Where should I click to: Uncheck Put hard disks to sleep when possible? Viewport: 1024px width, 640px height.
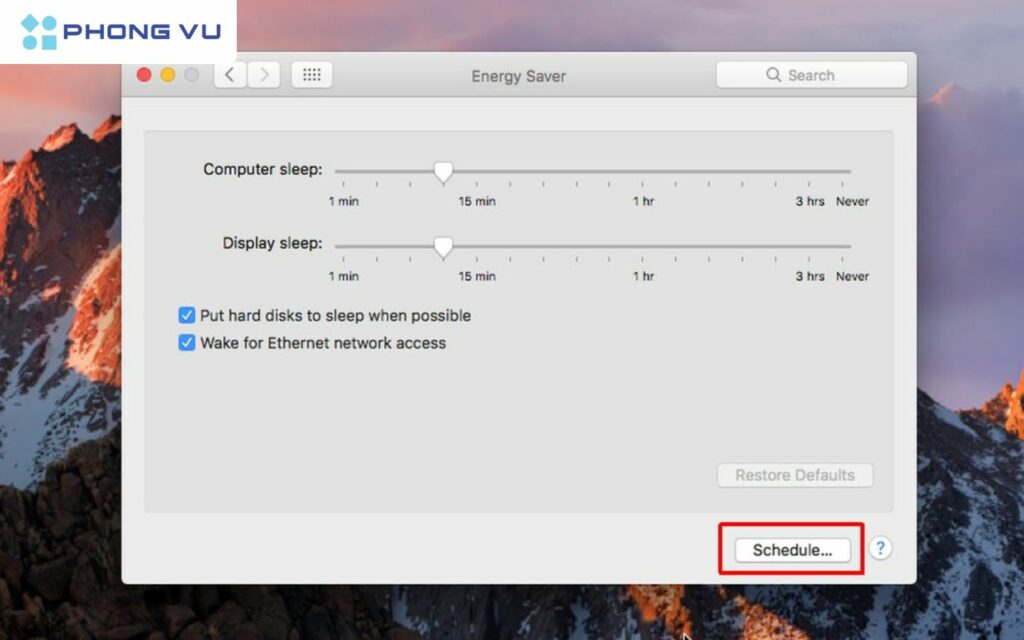tap(187, 315)
